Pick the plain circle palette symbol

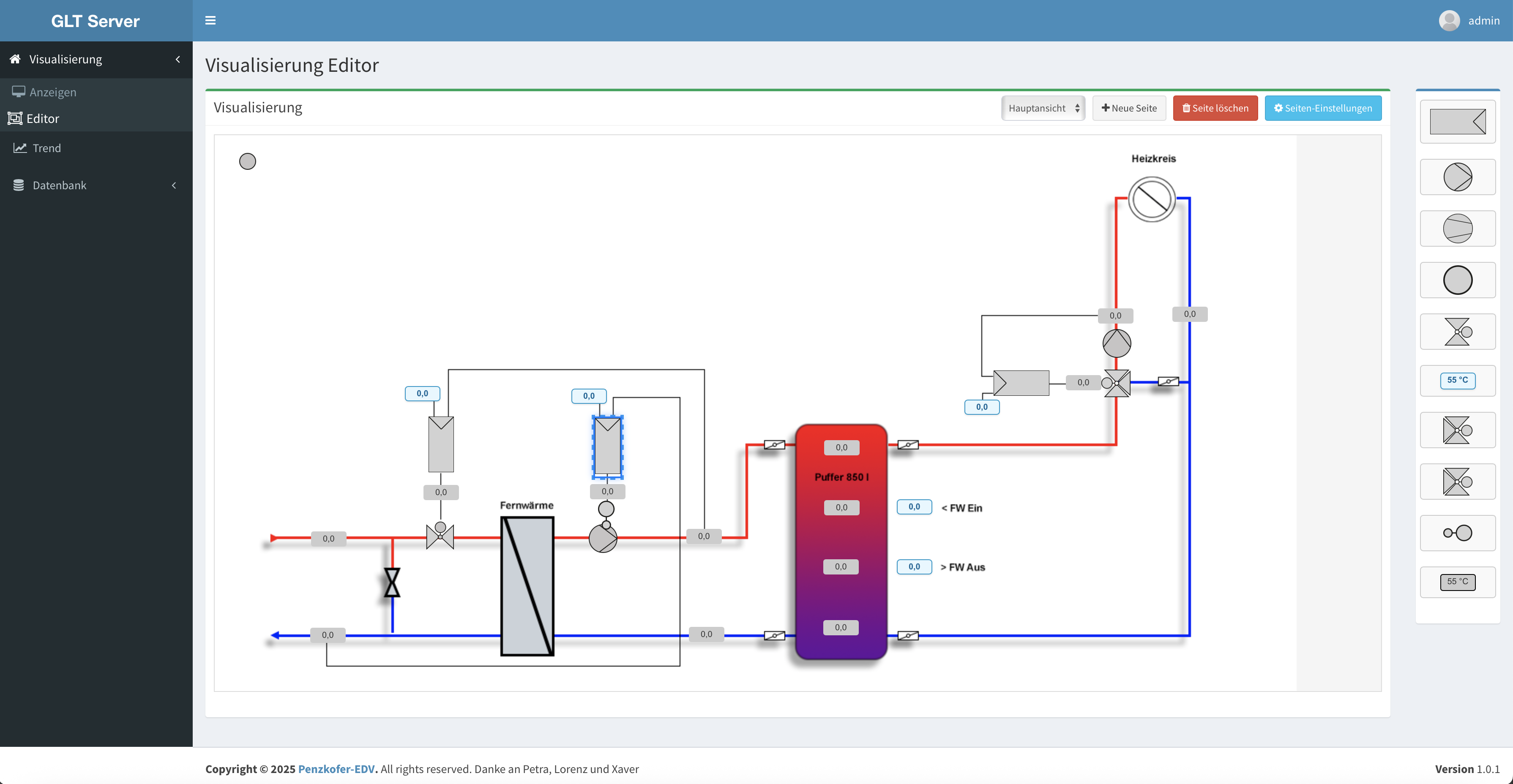1457,280
